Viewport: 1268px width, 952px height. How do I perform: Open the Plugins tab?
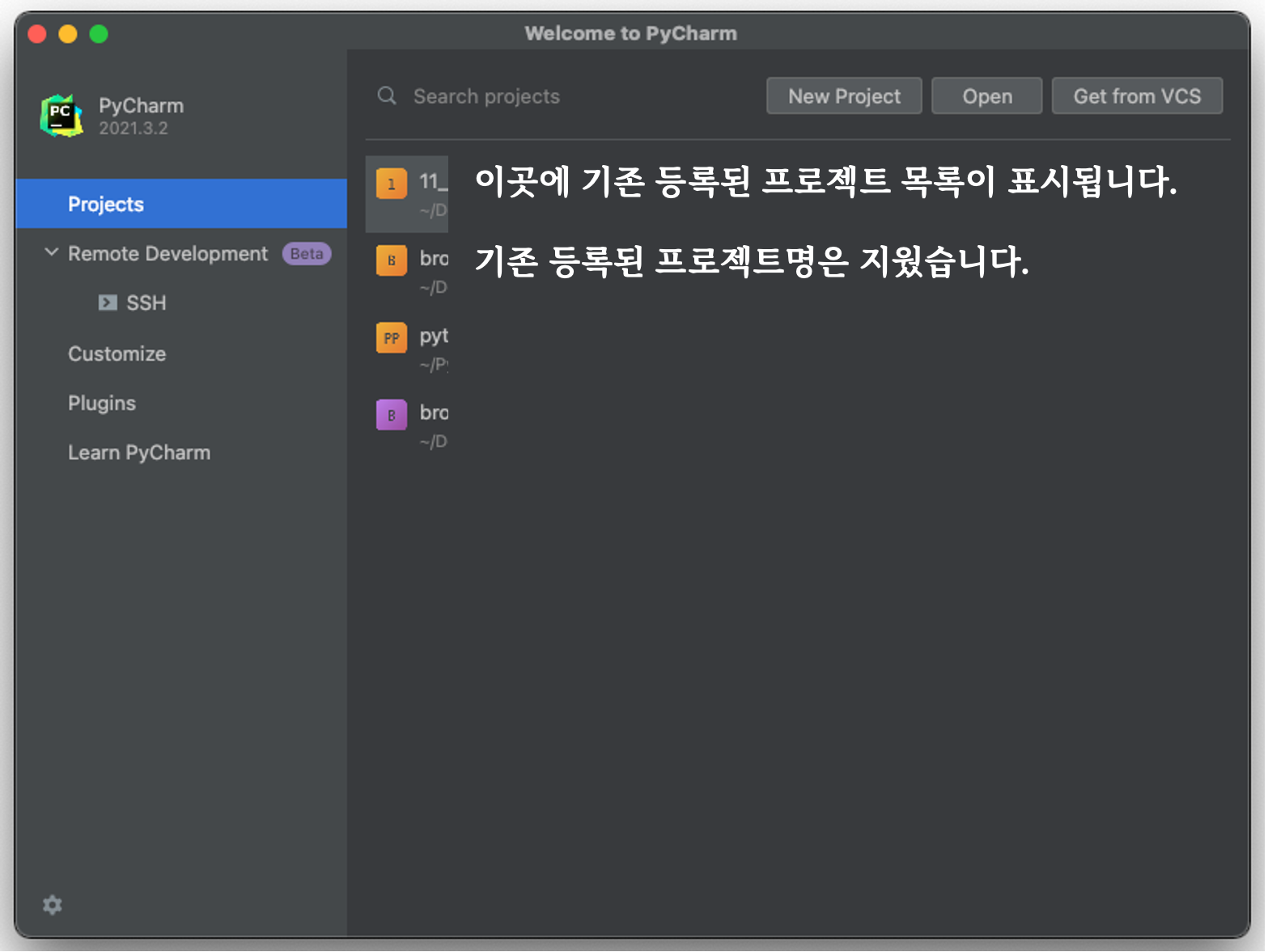coord(102,403)
